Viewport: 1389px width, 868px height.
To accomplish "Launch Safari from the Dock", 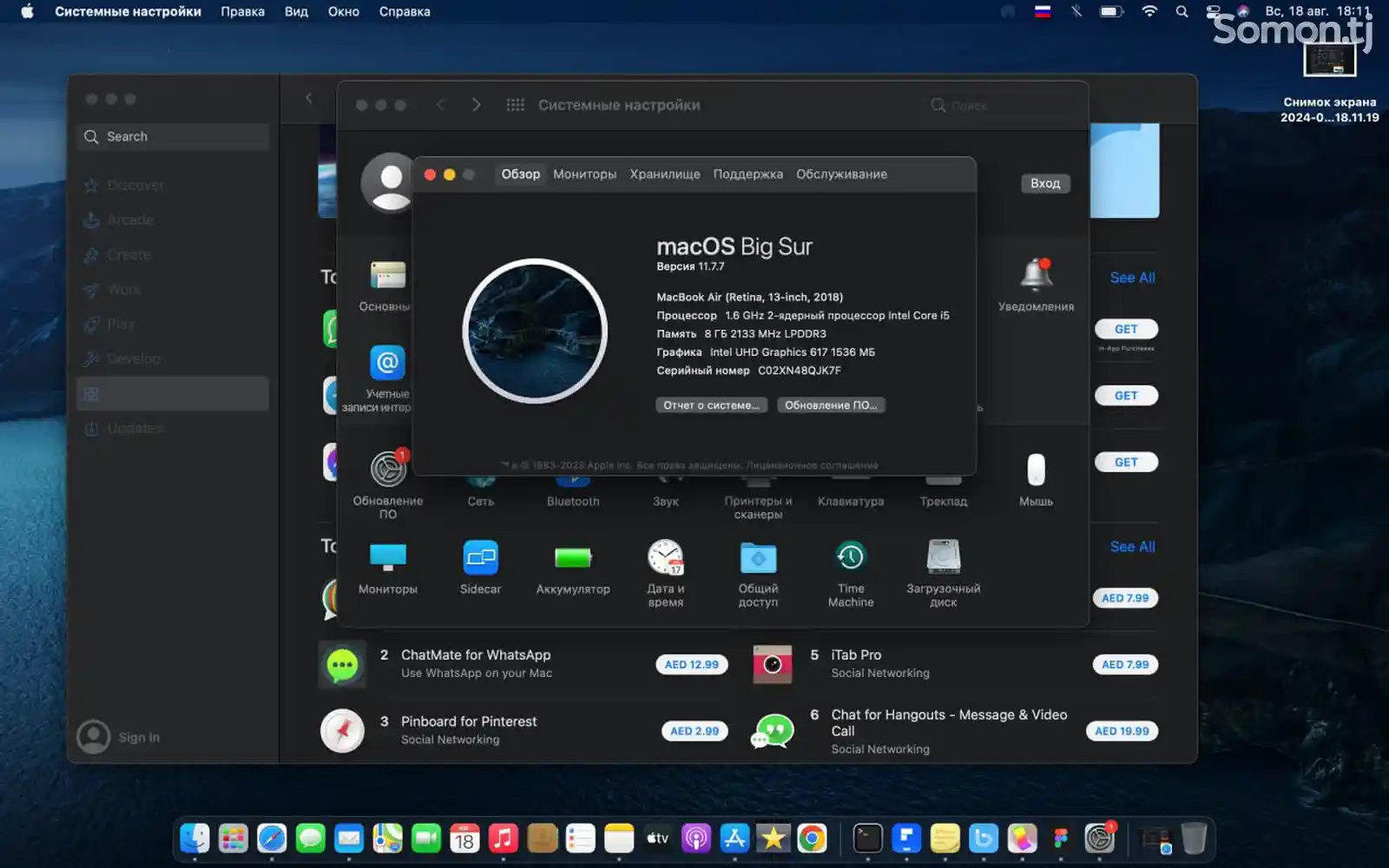I will pos(272,838).
